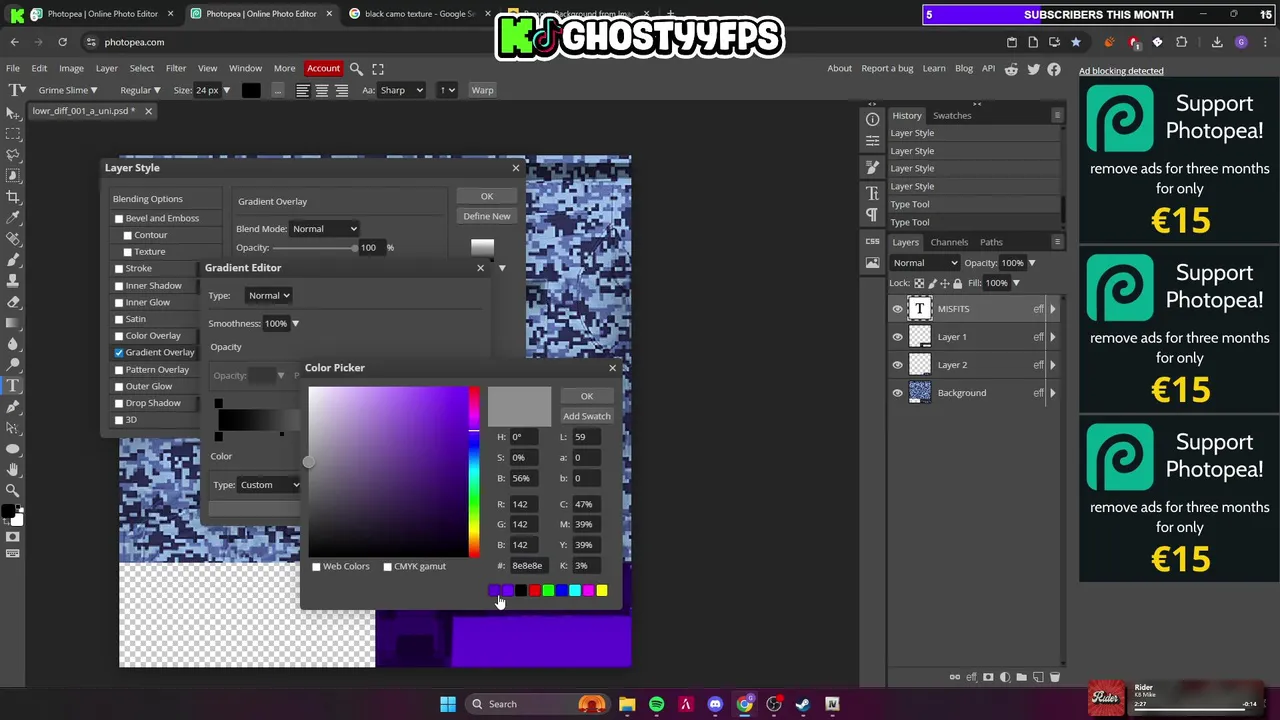This screenshot has height=720, width=1280.
Task: Open the layer blend mode Normal dropdown
Action: click(925, 263)
